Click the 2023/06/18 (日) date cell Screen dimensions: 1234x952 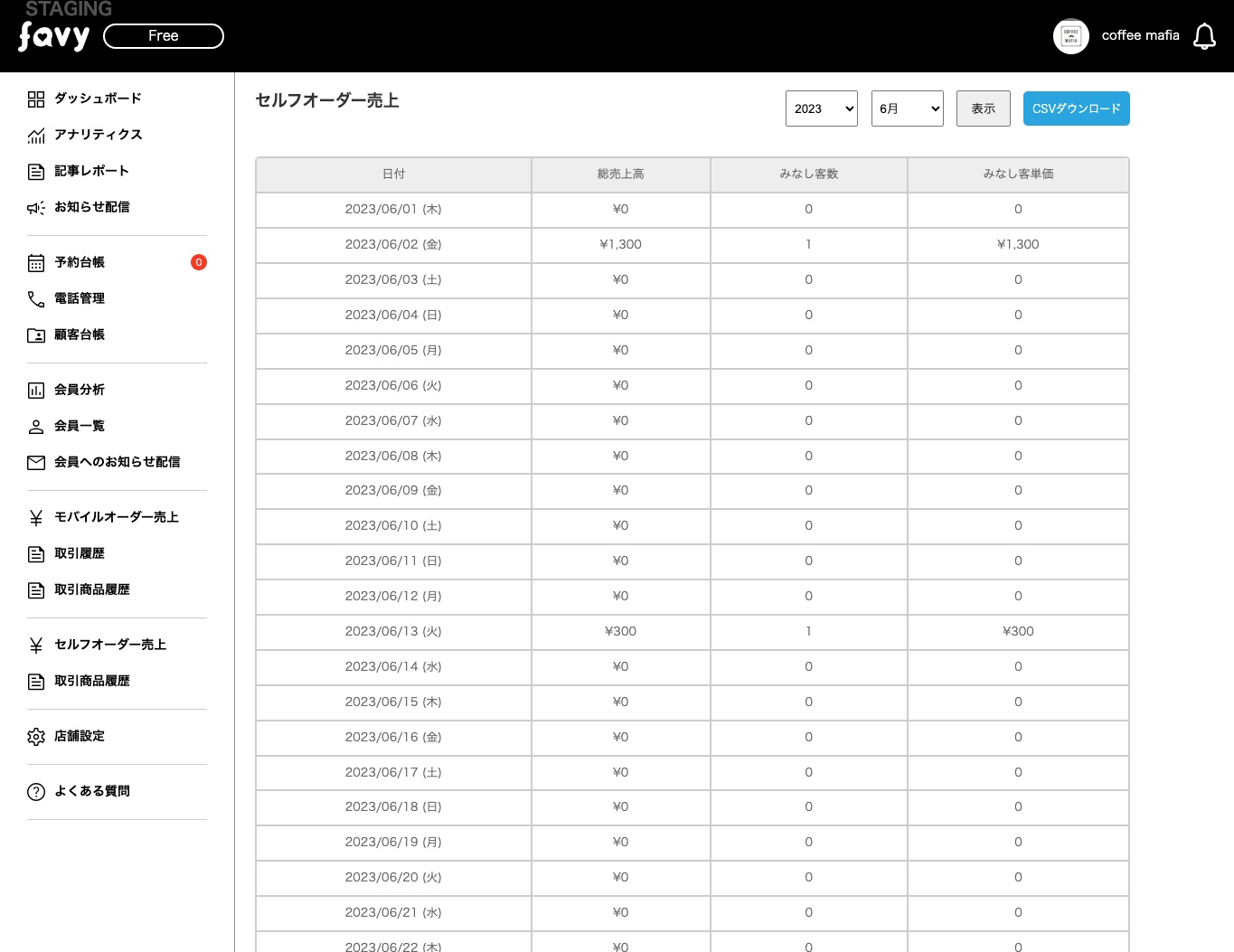pyautogui.click(x=393, y=807)
